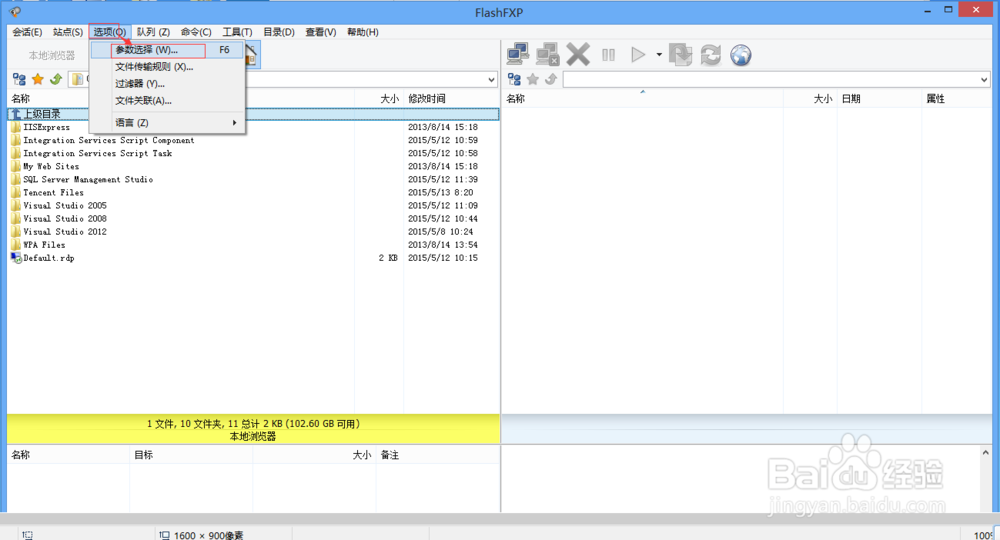Click queue pane 大小 column header
This screenshot has width=1000, height=540.
click(362, 455)
